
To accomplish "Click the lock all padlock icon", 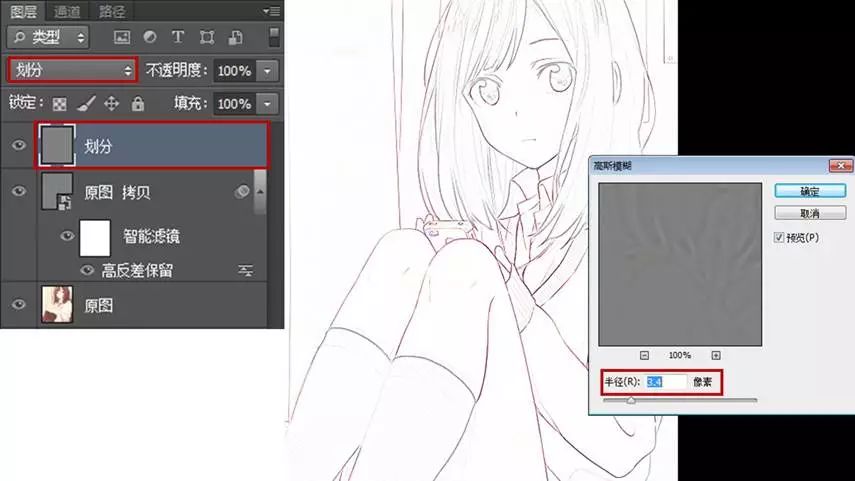I will 137,103.
